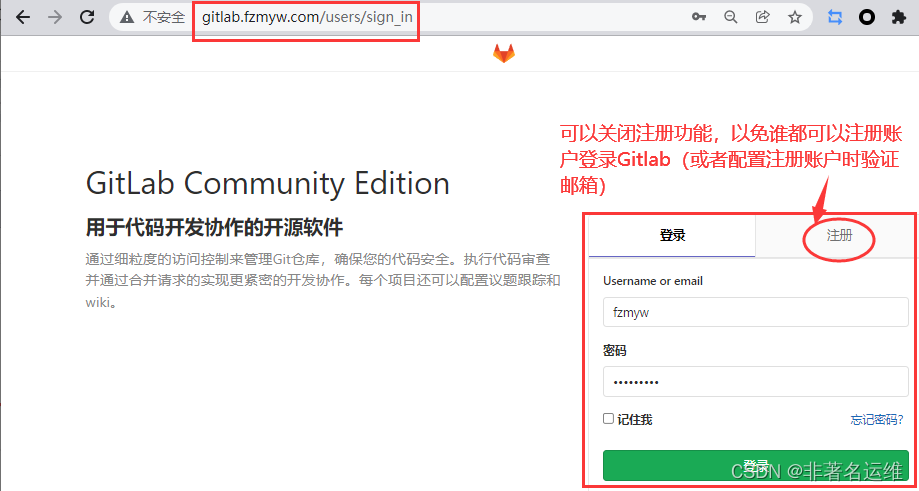Check the 记住我 checkbox
This screenshot has height=491, width=919.
point(608,418)
